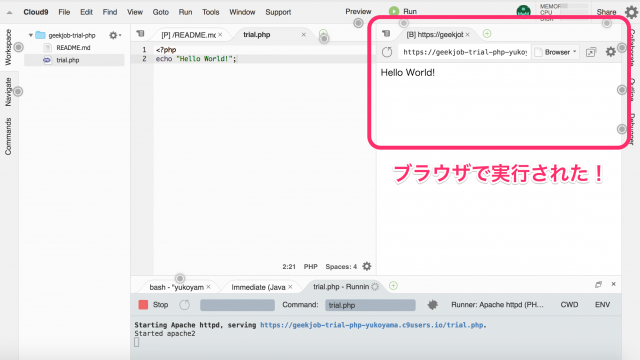Click the CWD button
The image size is (640, 360).
click(x=569, y=305)
